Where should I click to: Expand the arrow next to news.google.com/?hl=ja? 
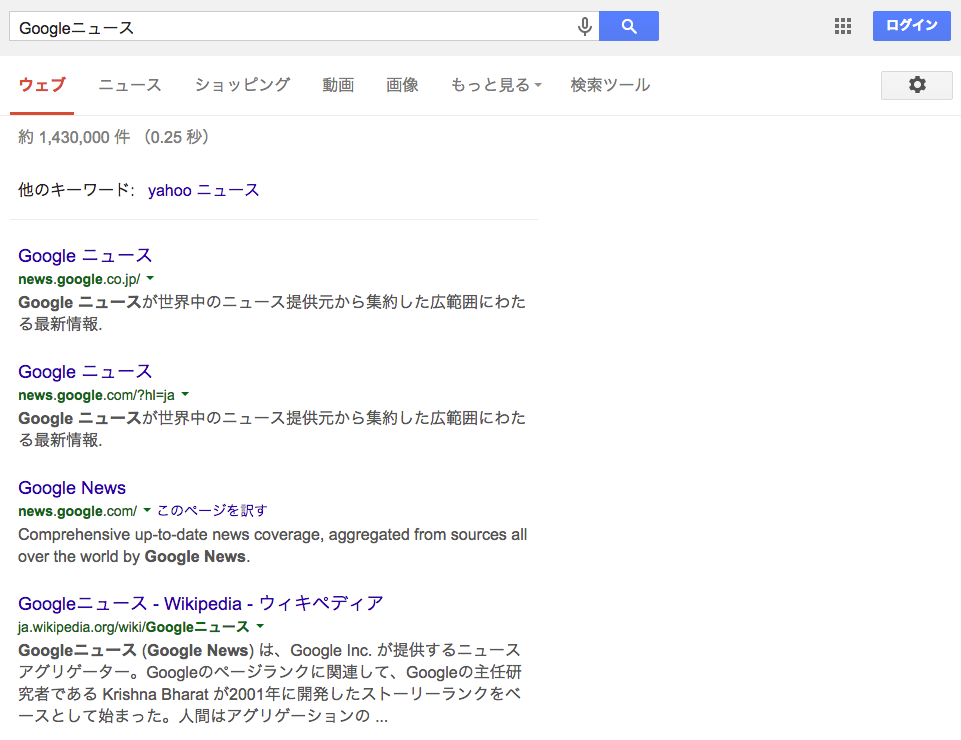click(185, 394)
